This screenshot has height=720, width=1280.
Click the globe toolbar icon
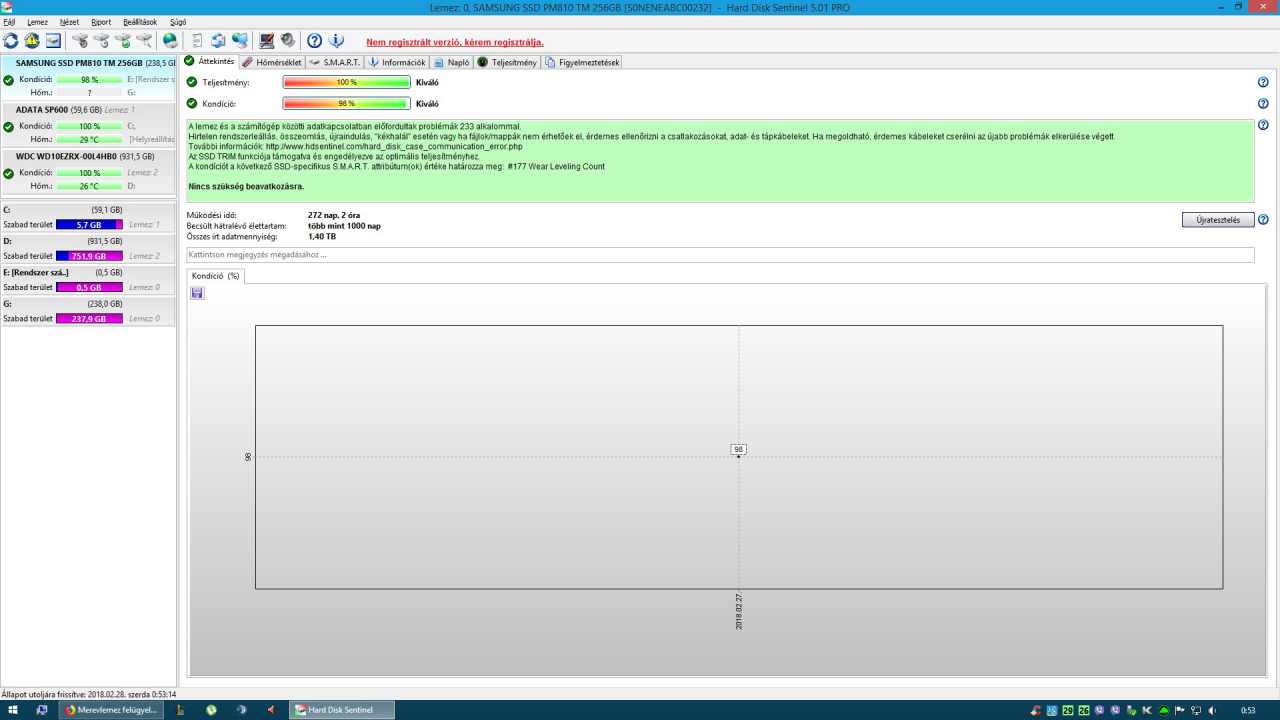(x=170, y=41)
